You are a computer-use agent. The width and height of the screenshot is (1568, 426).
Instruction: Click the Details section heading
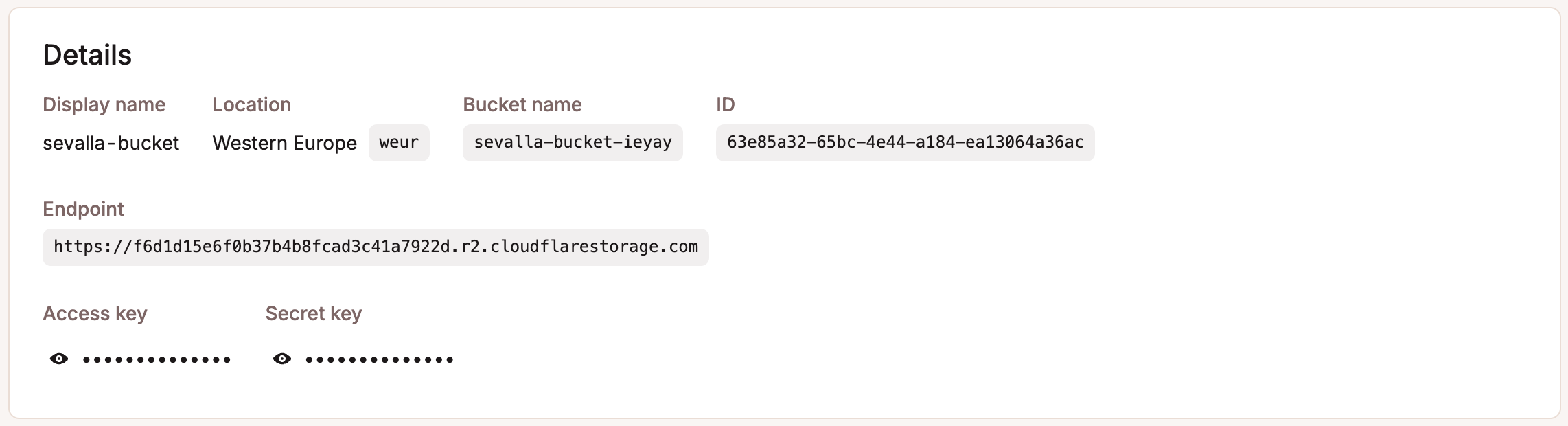tap(87, 53)
